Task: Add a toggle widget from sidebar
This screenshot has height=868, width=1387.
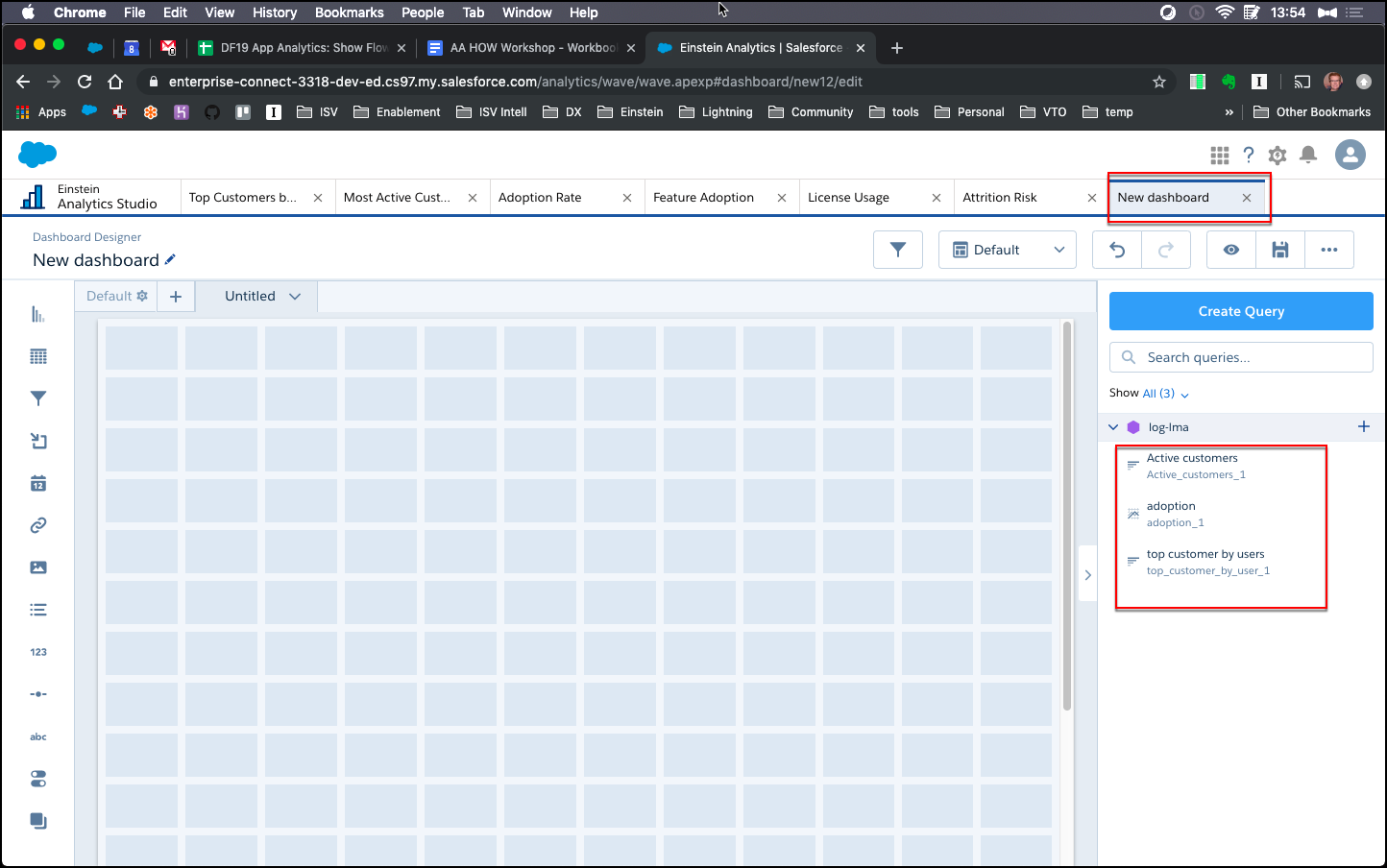Action: click(38, 779)
